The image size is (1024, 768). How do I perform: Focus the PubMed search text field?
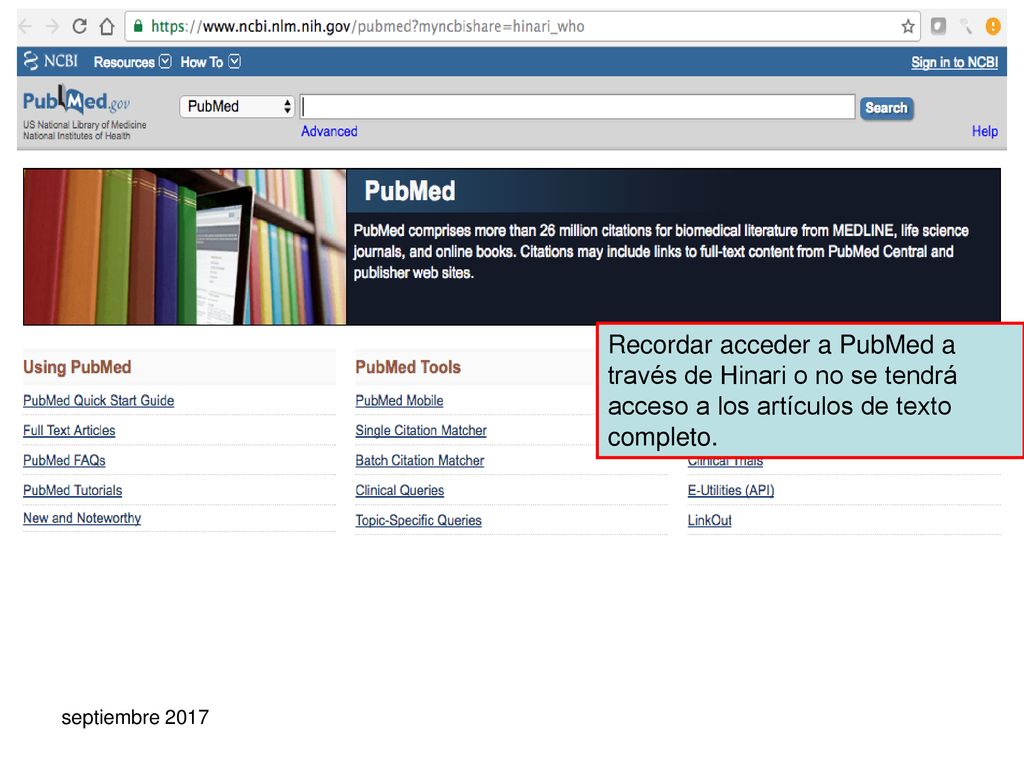pyautogui.click(x=577, y=107)
